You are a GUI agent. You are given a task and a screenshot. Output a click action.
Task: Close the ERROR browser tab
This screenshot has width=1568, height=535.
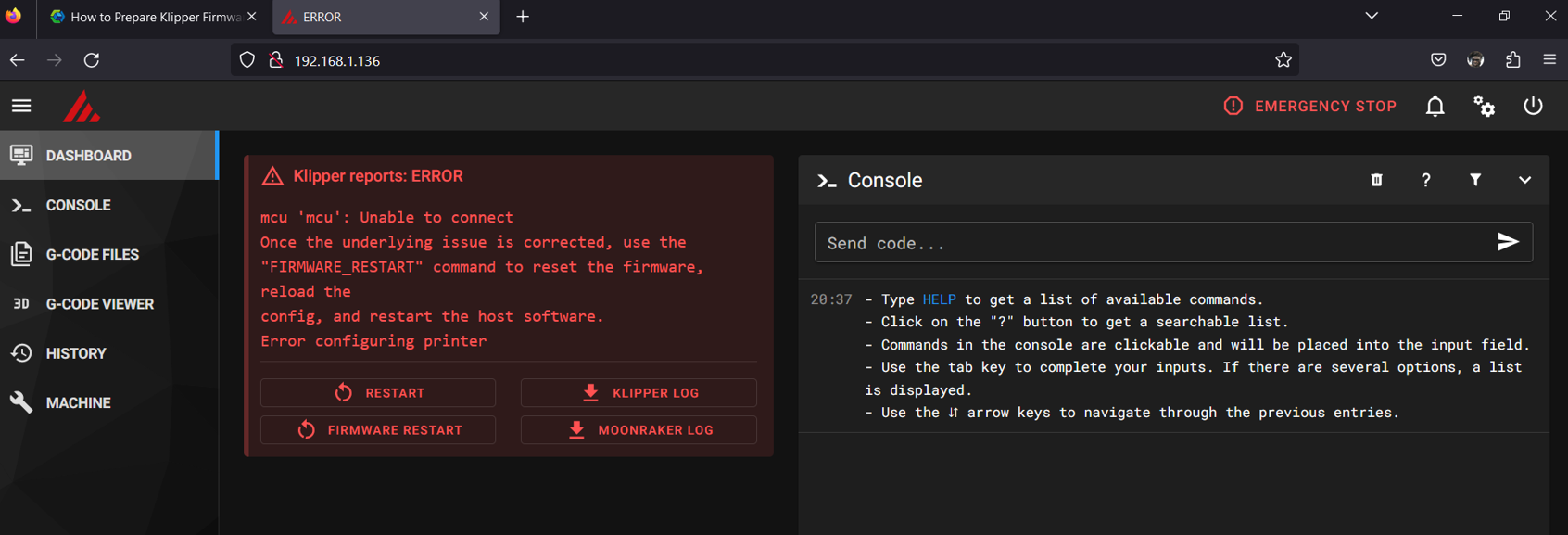pos(484,17)
